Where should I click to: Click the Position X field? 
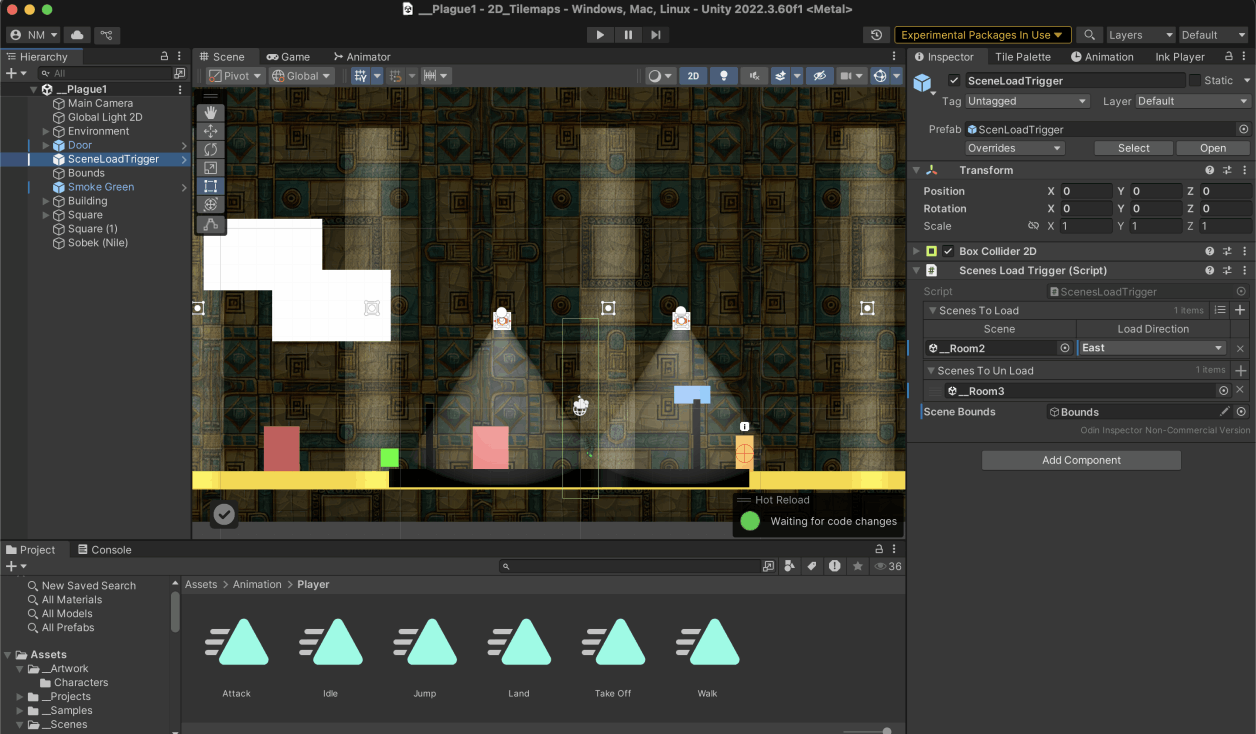pos(1086,191)
